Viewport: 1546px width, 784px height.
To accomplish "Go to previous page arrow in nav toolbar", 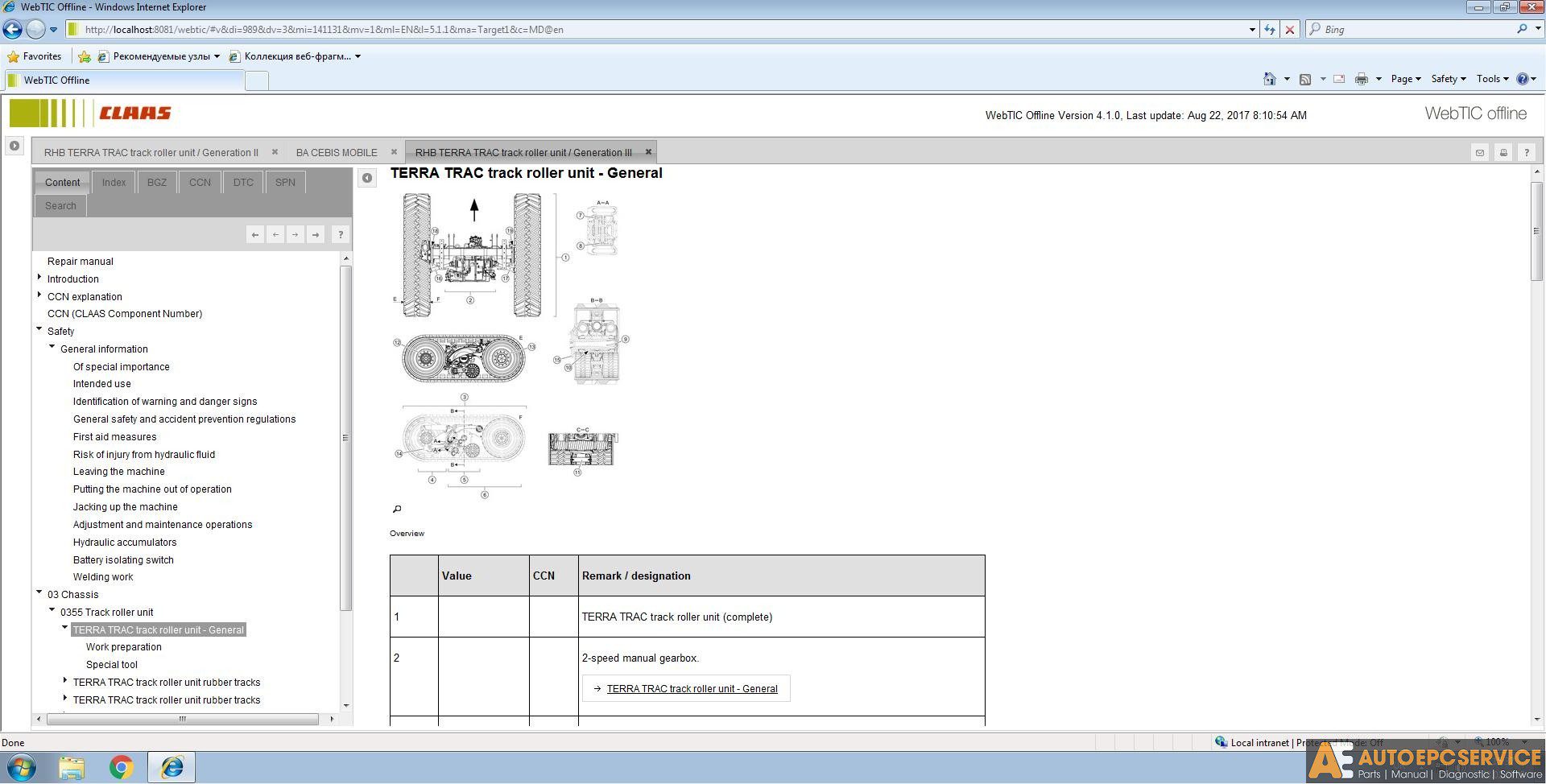I will 275,235.
